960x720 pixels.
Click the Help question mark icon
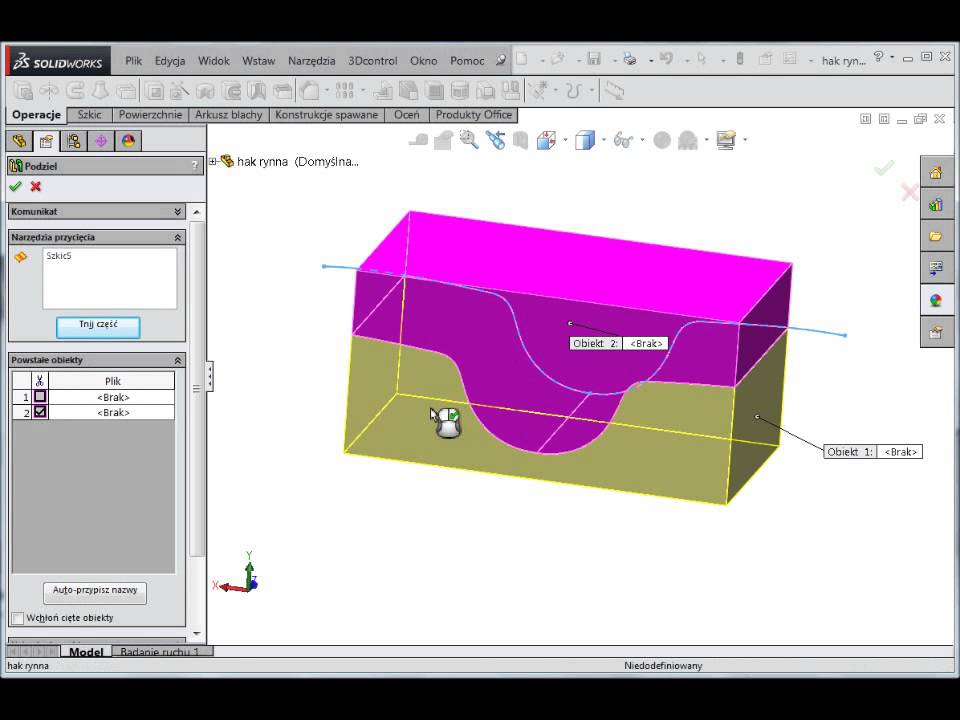879,57
